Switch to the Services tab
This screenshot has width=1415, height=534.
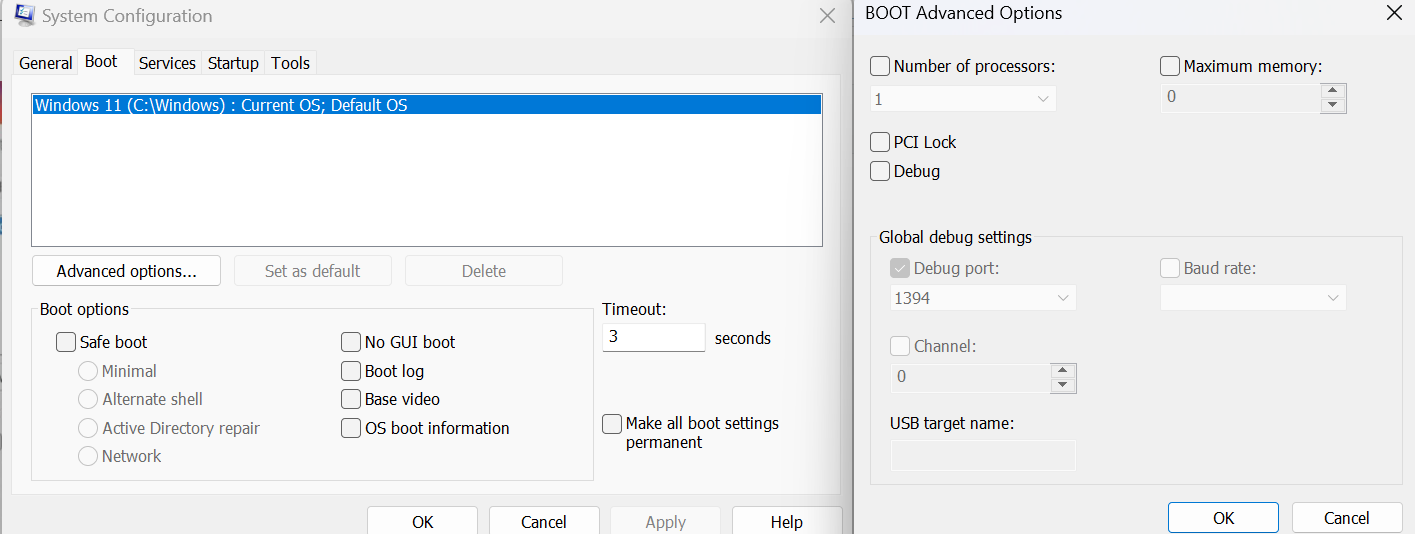tap(167, 63)
